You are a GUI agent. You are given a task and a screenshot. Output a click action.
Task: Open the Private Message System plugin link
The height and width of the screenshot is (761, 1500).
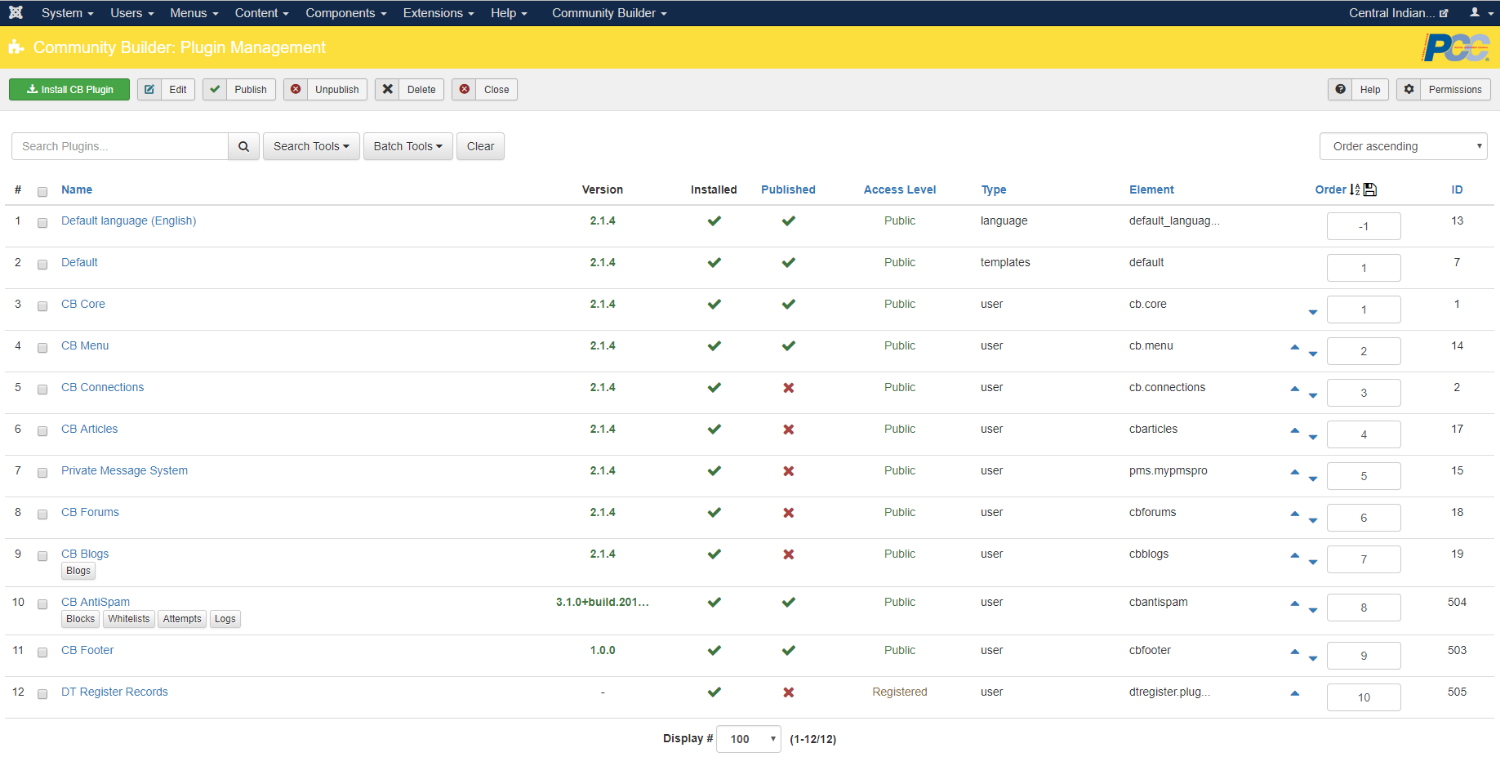click(x=124, y=471)
